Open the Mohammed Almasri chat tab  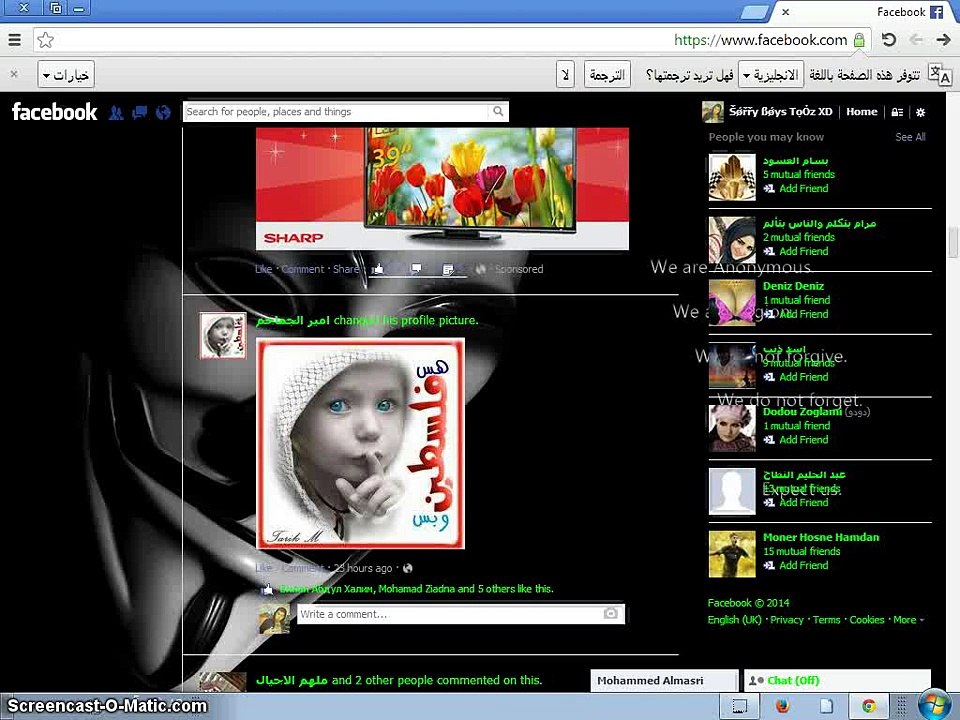tap(664, 680)
